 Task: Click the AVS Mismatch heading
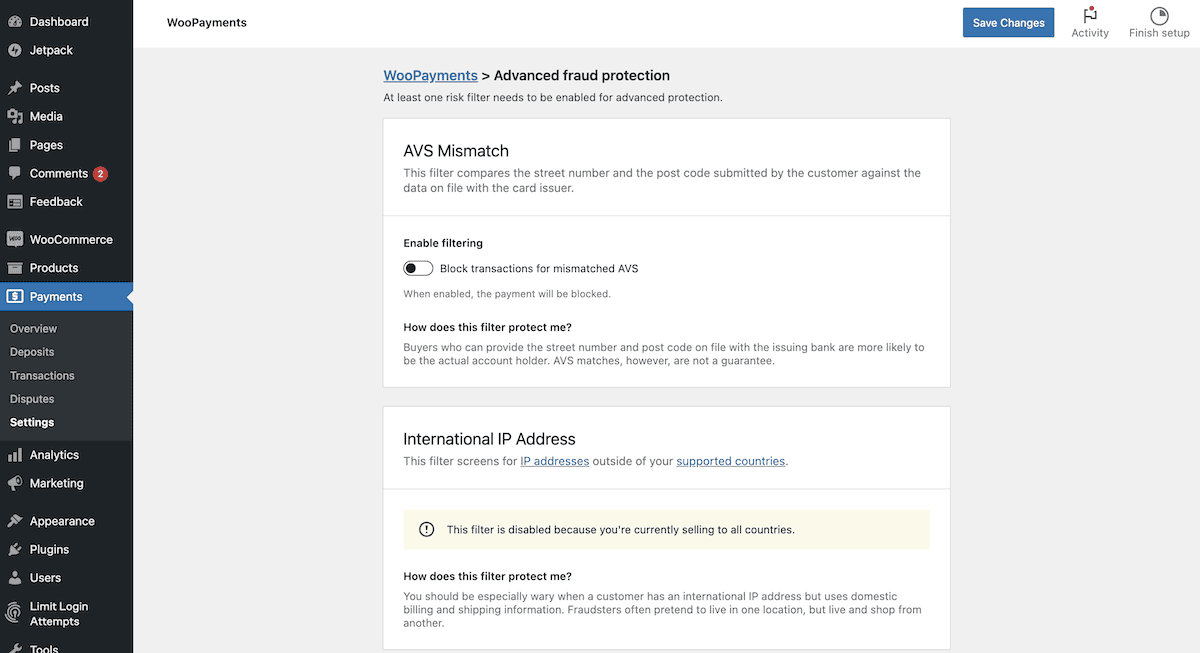(x=456, y=151)
